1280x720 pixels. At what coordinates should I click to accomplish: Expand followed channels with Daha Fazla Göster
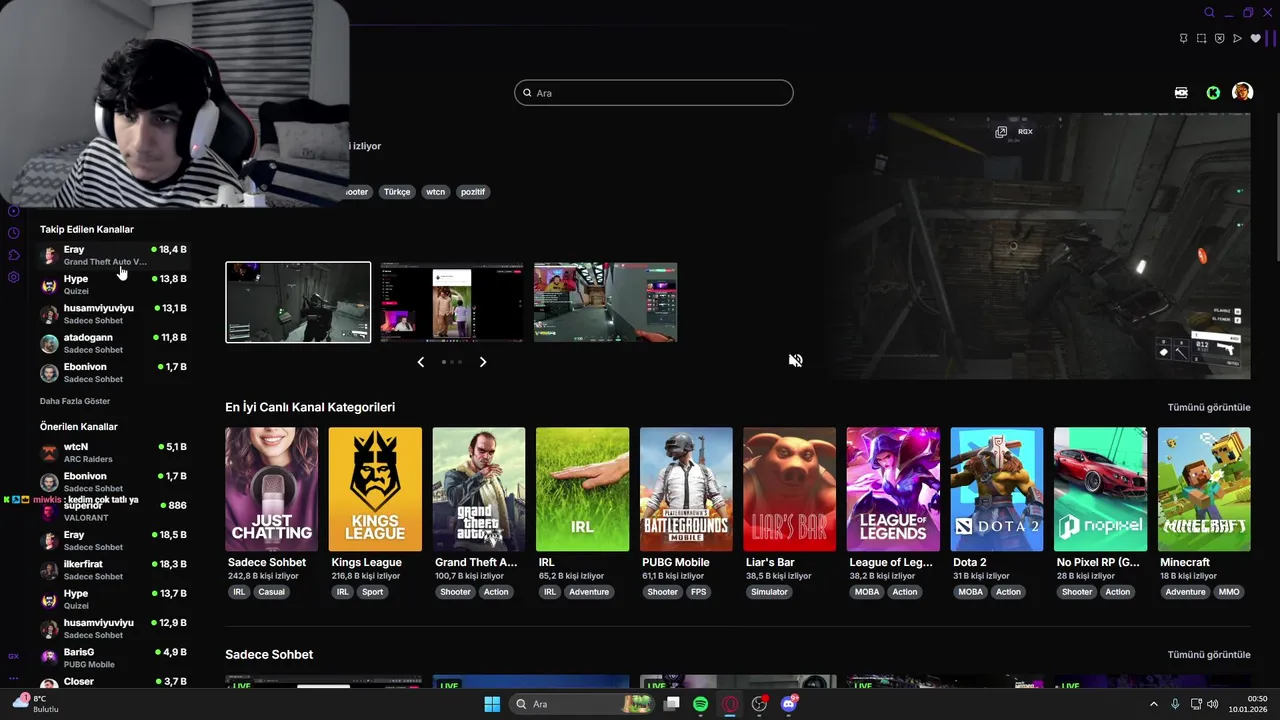75,401
